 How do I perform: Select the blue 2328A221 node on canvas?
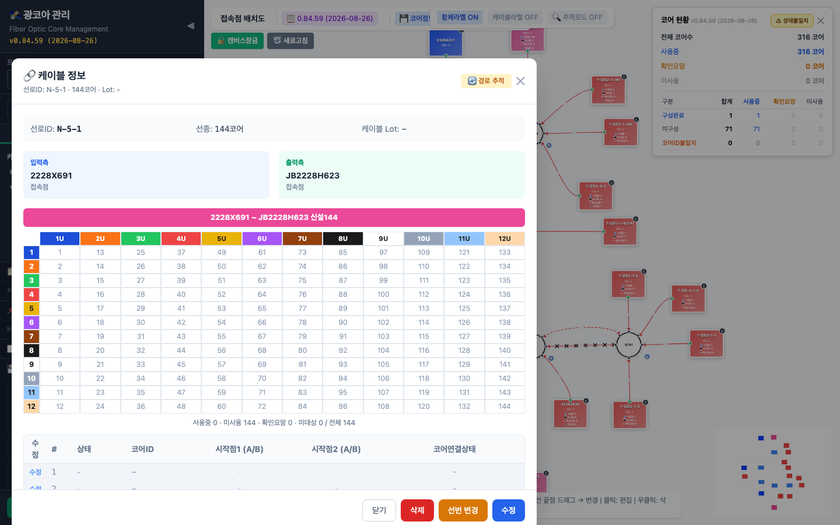coord(446,42)
